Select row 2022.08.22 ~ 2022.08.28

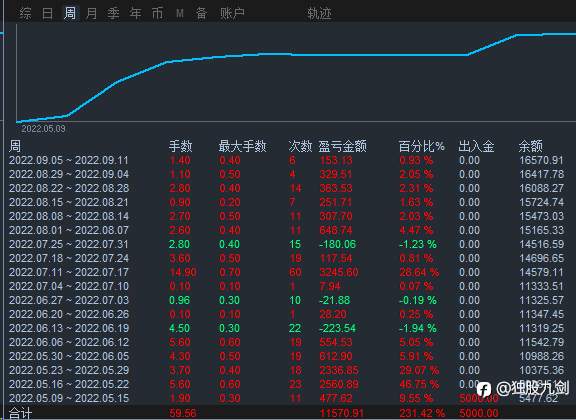point(287,188)
